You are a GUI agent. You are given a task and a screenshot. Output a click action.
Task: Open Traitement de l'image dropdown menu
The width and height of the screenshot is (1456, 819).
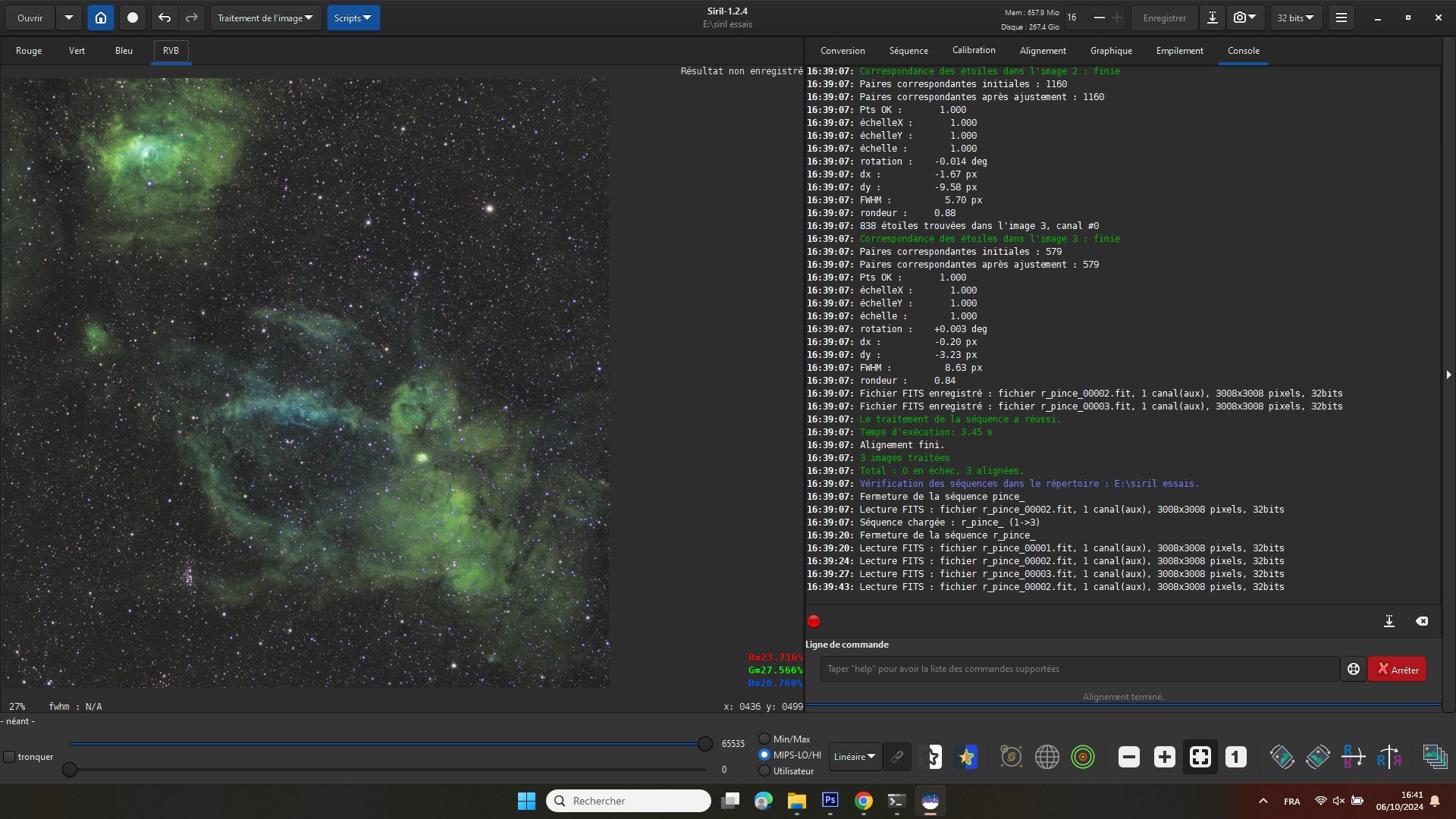click(265, 17)
